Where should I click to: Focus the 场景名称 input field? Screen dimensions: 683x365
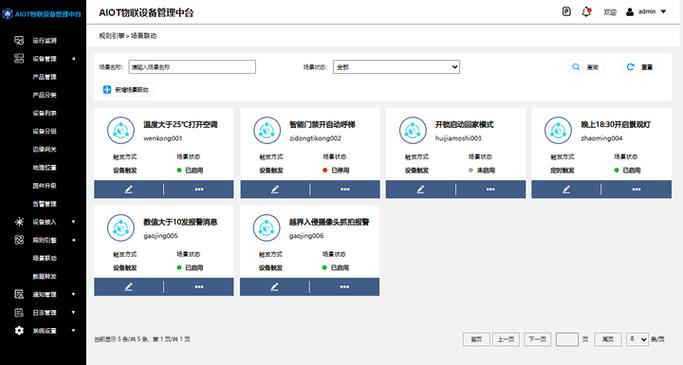tap(192, 67)
